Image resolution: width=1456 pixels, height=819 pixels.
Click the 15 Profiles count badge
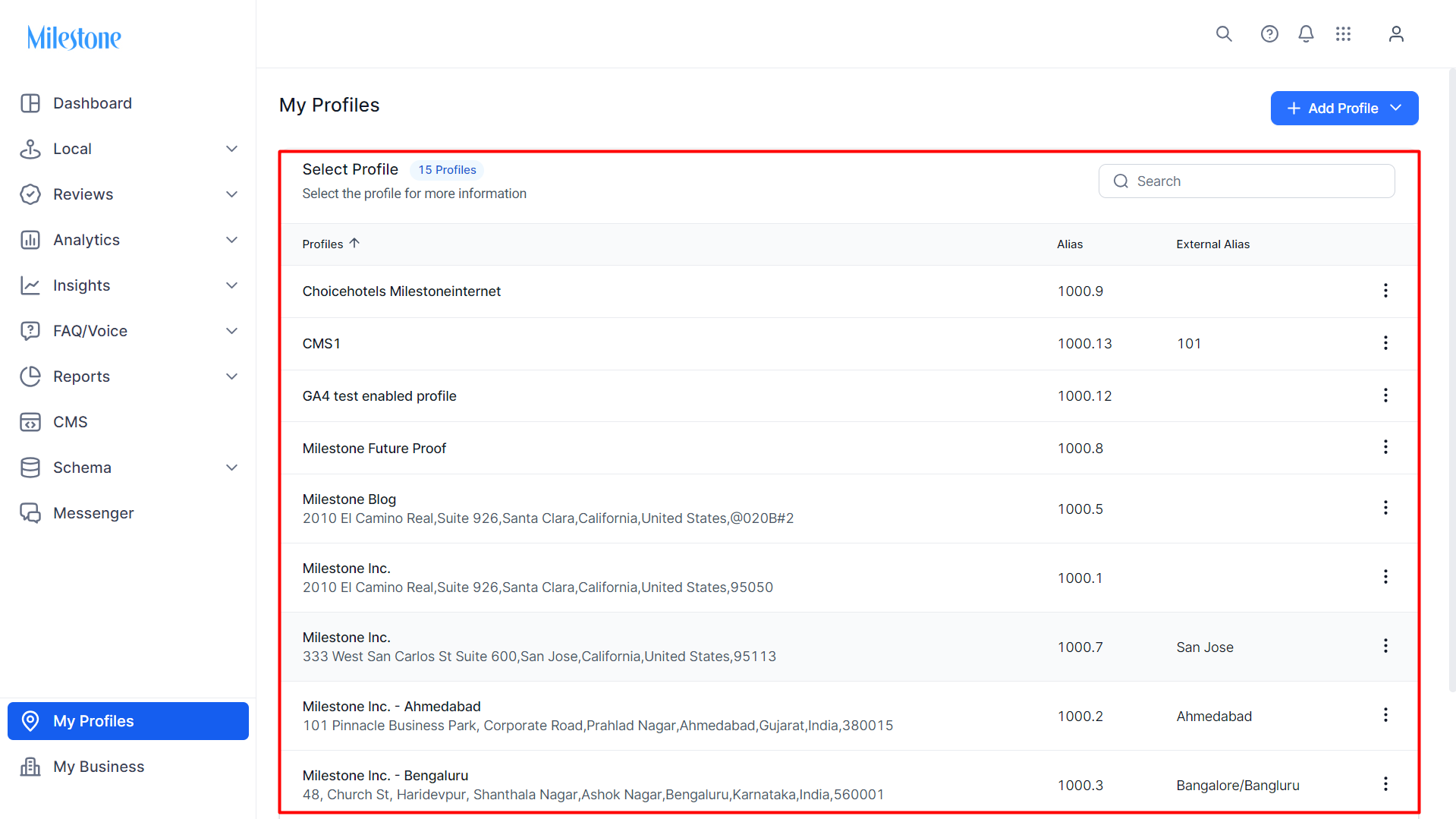447,170
